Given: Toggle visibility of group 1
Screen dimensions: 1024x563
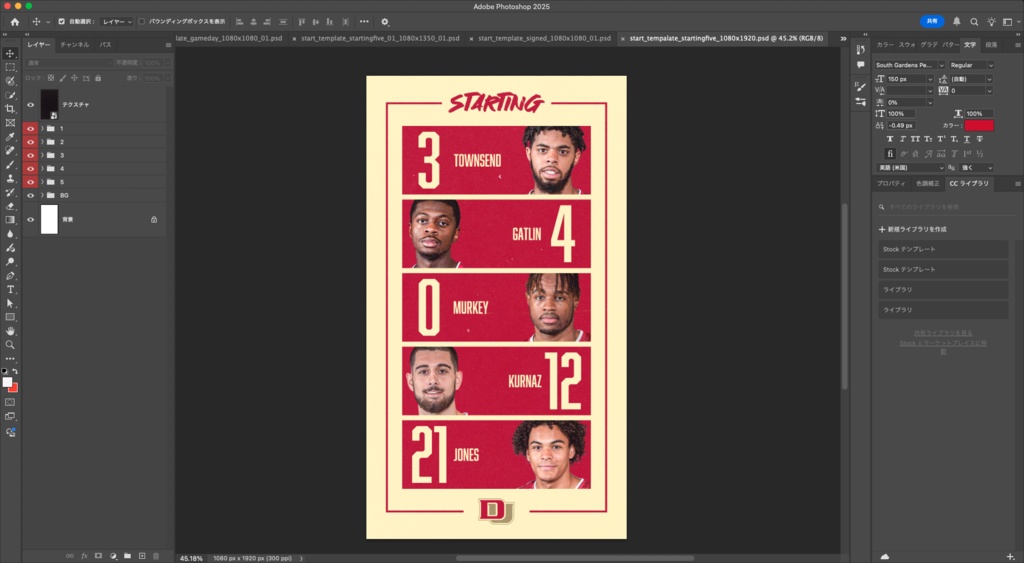Looking at the screenshot, I should pos(30,129).
